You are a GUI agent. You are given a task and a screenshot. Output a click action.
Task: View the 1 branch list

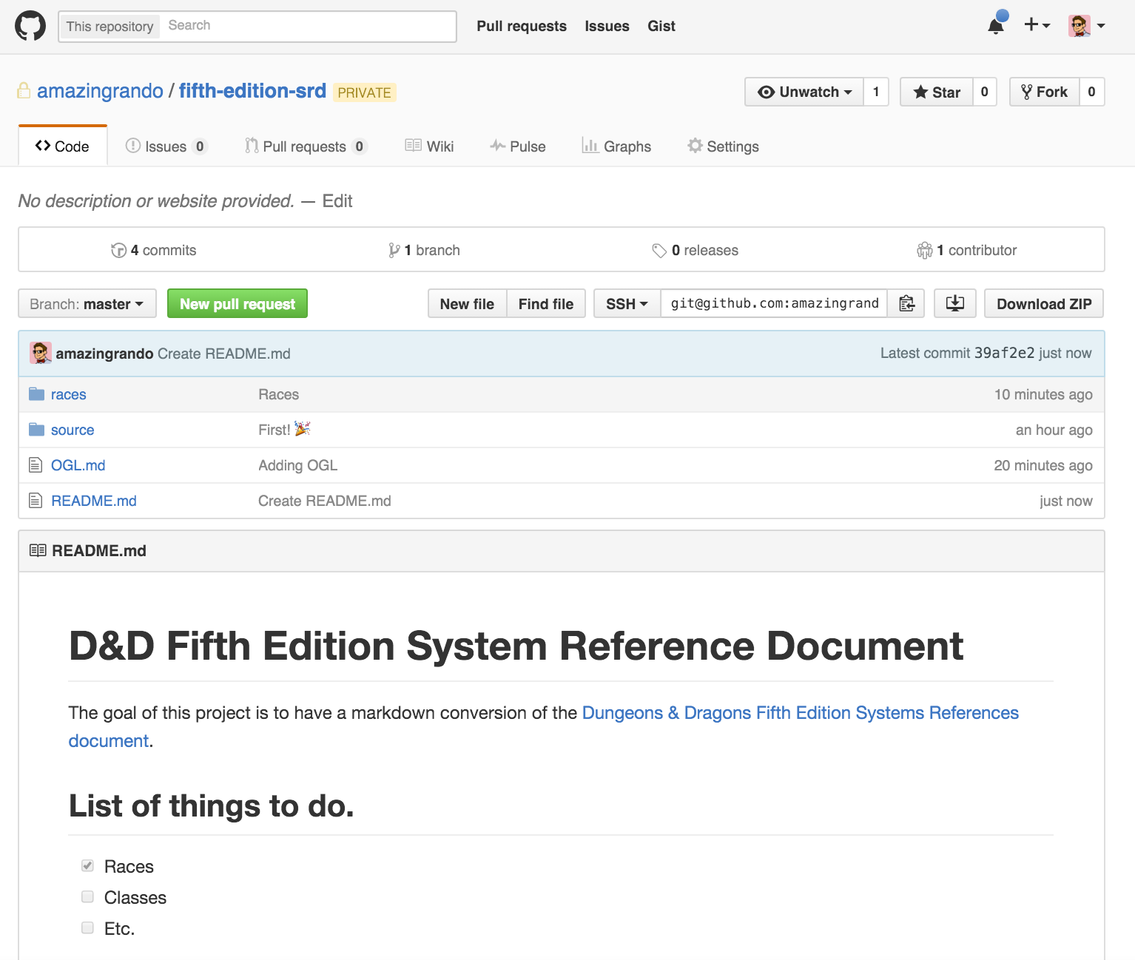tap(424, 250)
